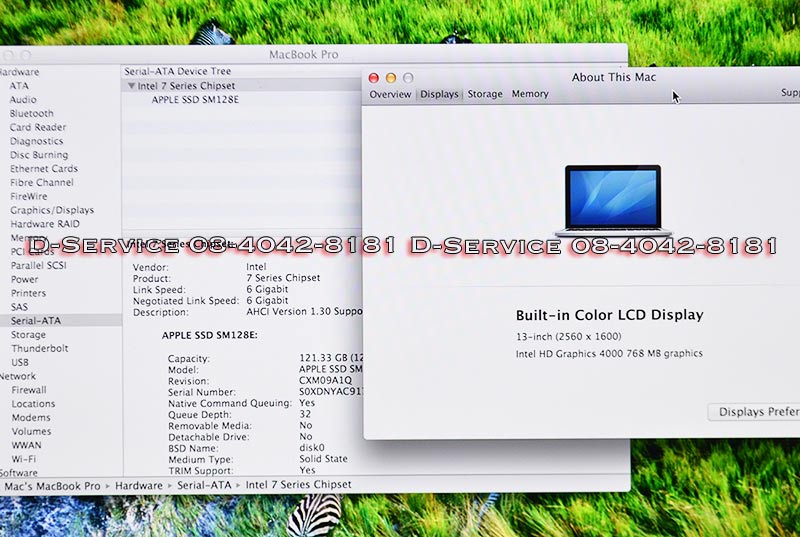The width and height of the screenshot is (800, 537).
Task: Click the 'Native Command Queuing:' label
Action: click(230, 403)
